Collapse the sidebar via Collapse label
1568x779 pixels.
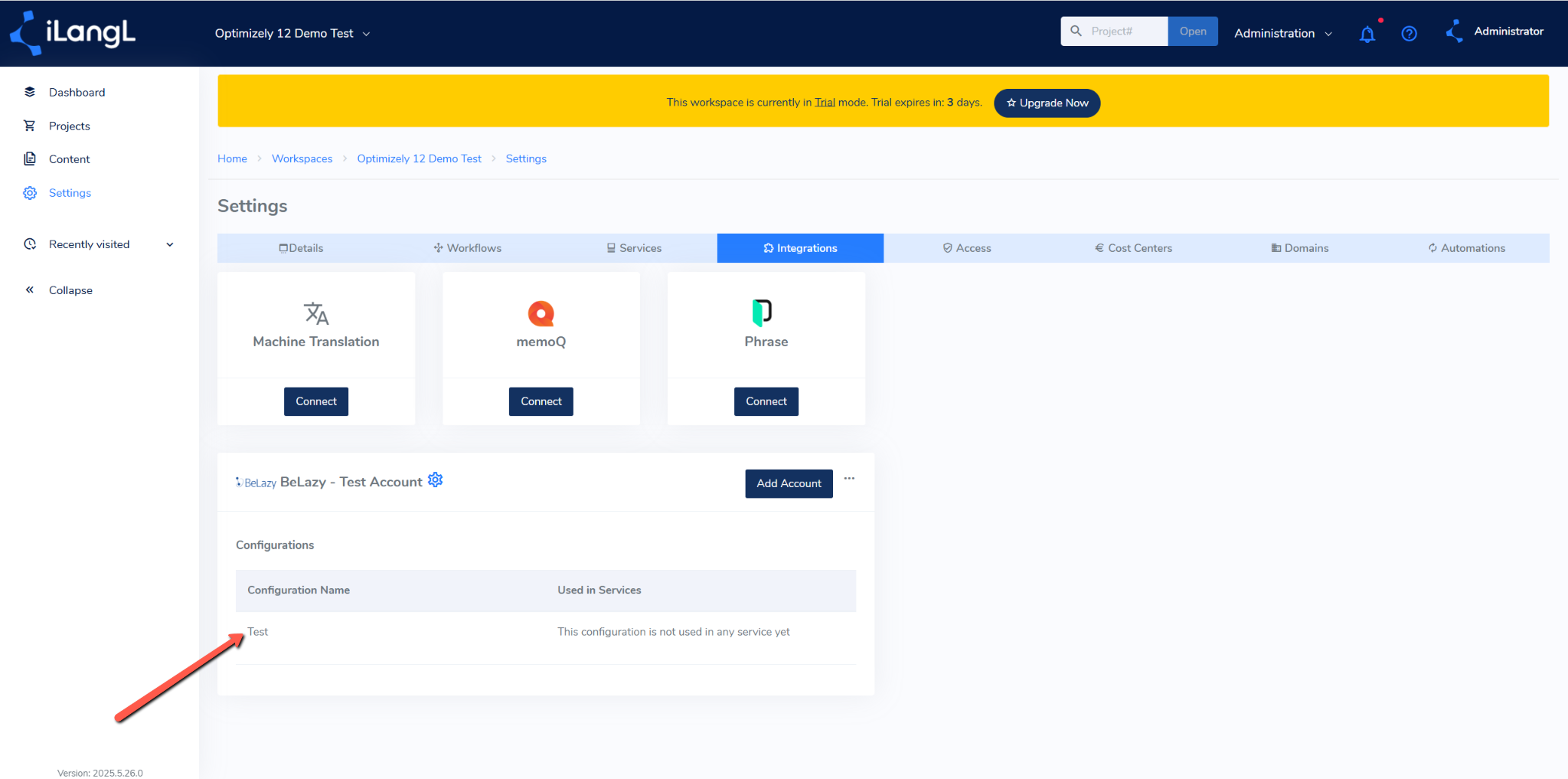(x=70, y=290)
